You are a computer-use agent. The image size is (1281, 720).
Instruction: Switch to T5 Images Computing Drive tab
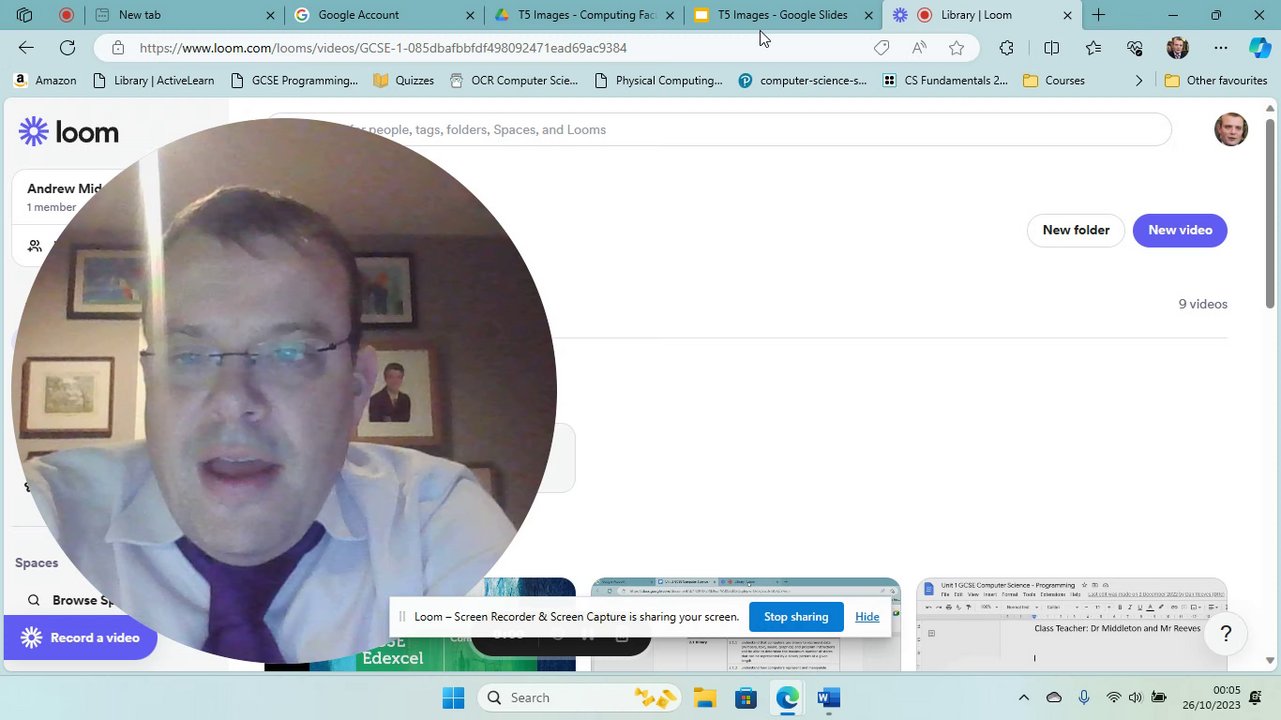coord(585,15)
